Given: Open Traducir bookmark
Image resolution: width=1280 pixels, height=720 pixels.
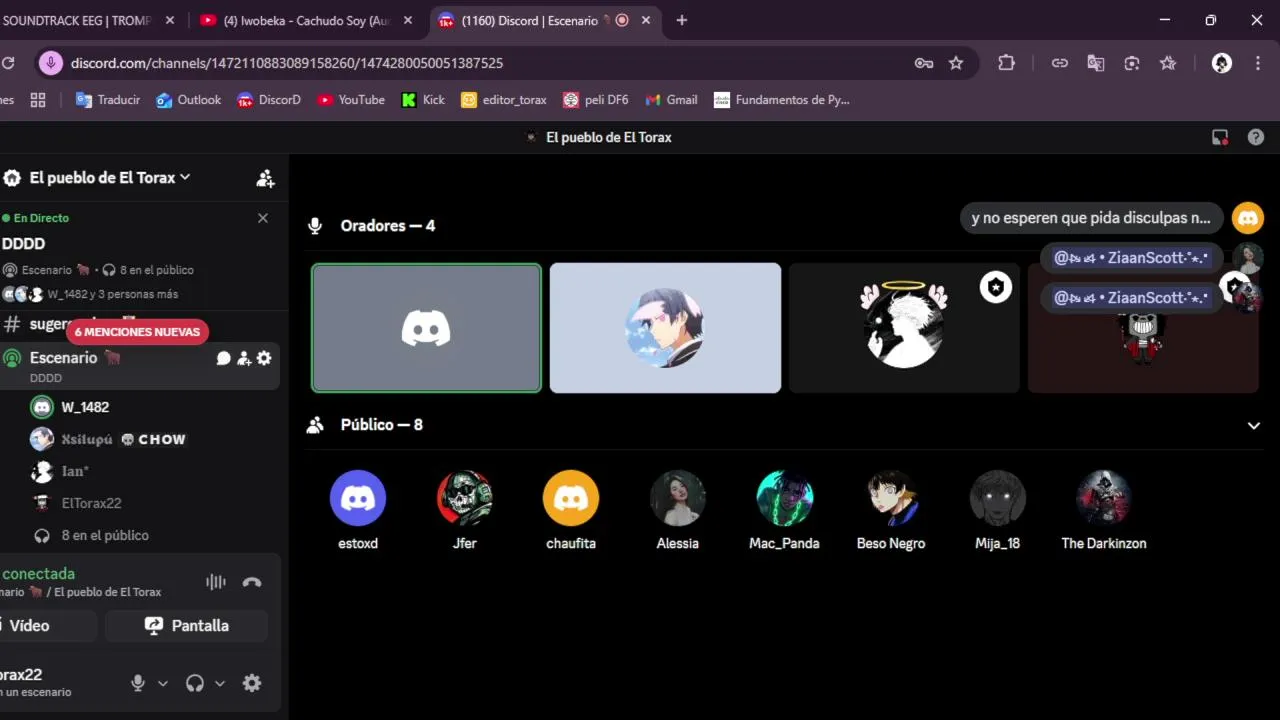Looking at the screenshot, I should point(108,100).
